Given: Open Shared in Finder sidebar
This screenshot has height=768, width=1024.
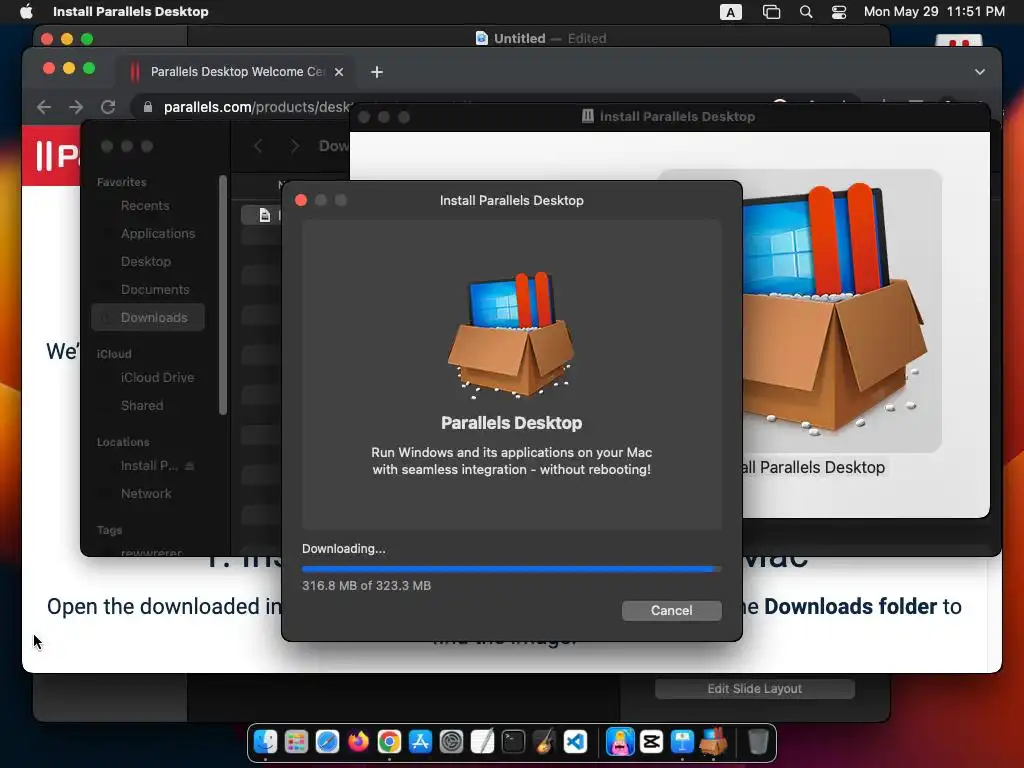Looking at the screenshot, I should [x=142, y=406].
